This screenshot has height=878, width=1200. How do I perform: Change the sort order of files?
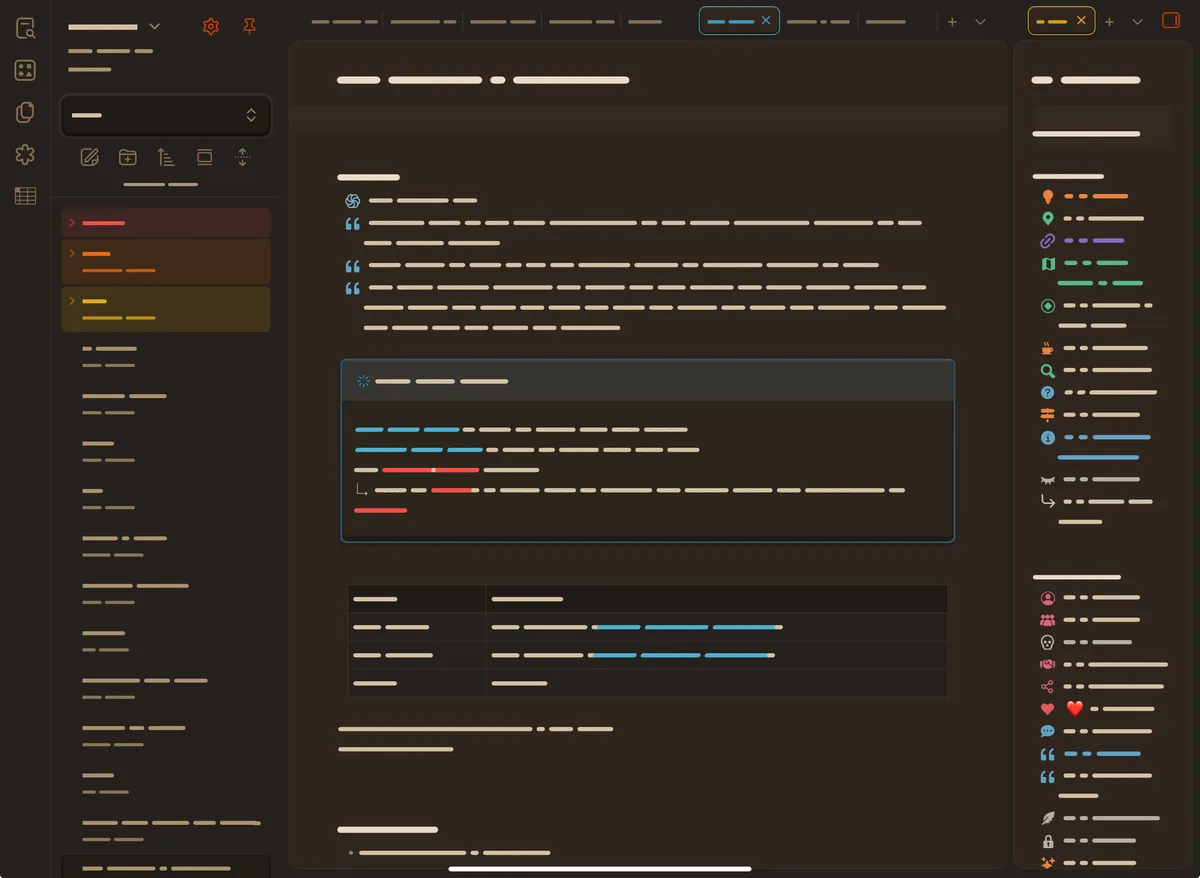coord(166,157)
